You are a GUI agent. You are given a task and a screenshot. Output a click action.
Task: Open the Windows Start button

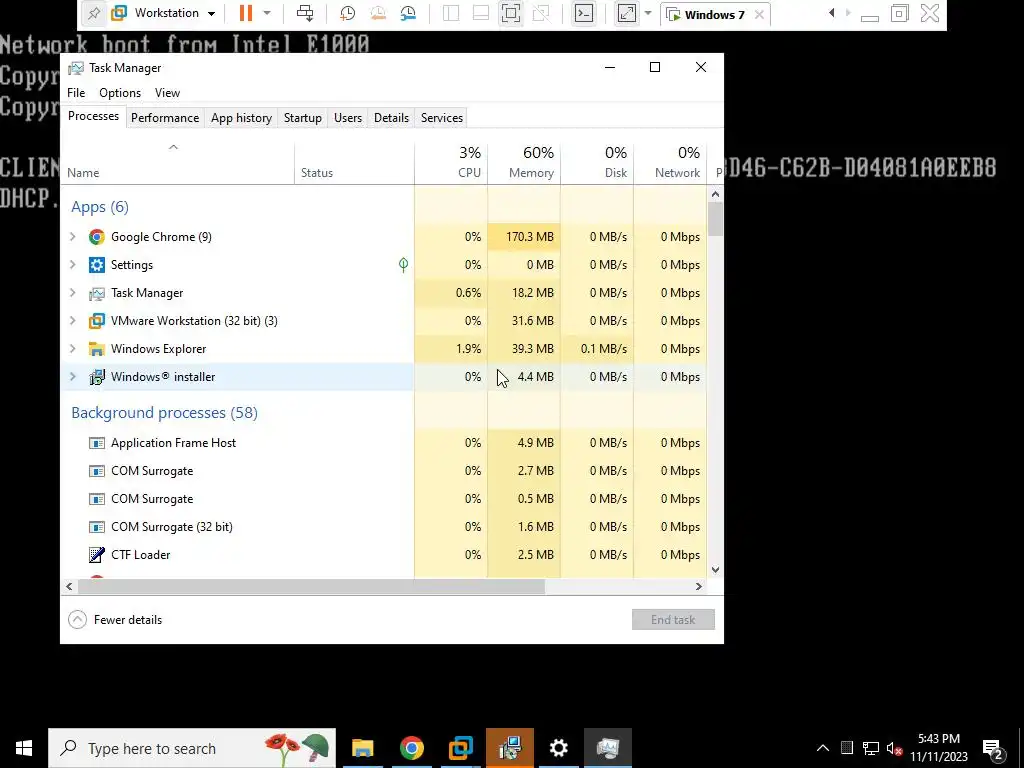click(24, 748)
